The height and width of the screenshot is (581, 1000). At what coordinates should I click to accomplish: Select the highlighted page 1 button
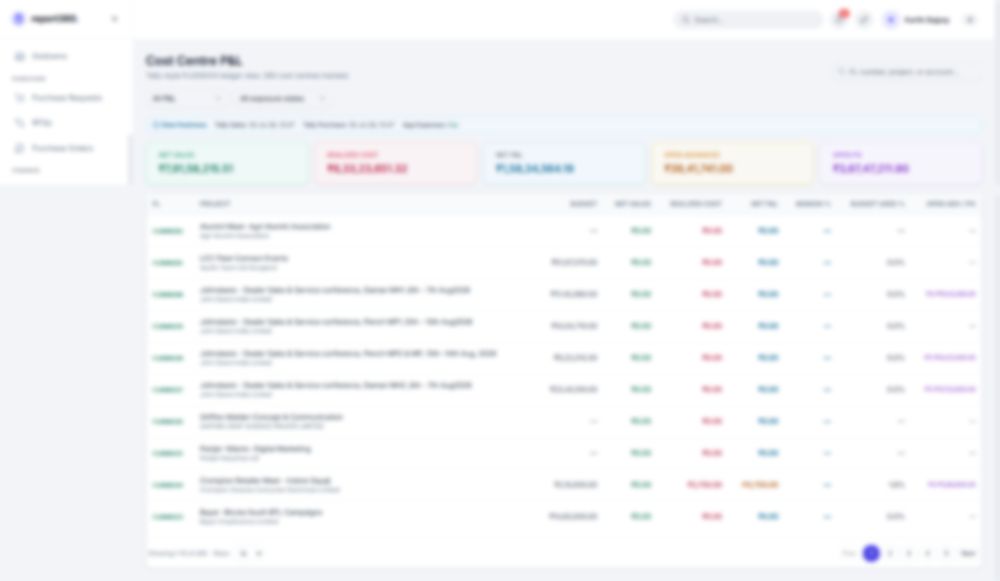(871, 554)
